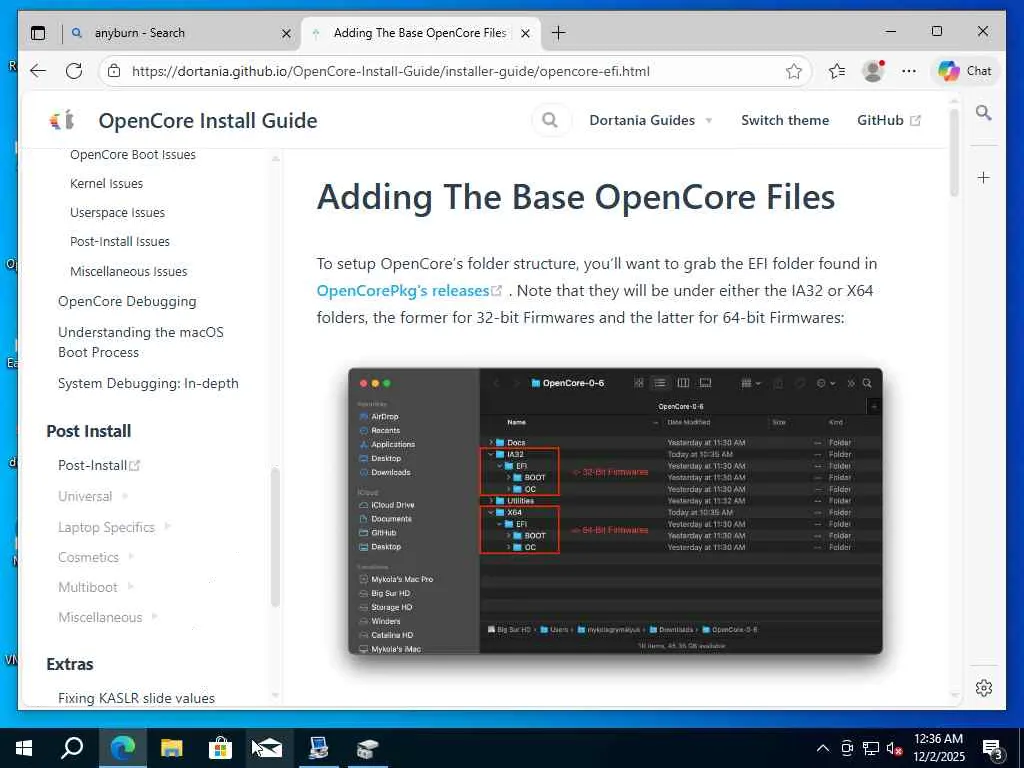This screenshot has height=768, width=1024.
Task: View site information via the lock icon
Action: click(114, 71)
